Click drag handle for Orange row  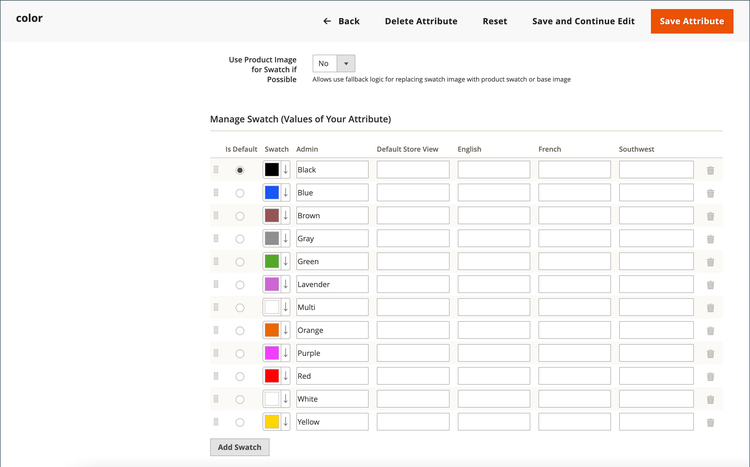click(x=216, y=331)
